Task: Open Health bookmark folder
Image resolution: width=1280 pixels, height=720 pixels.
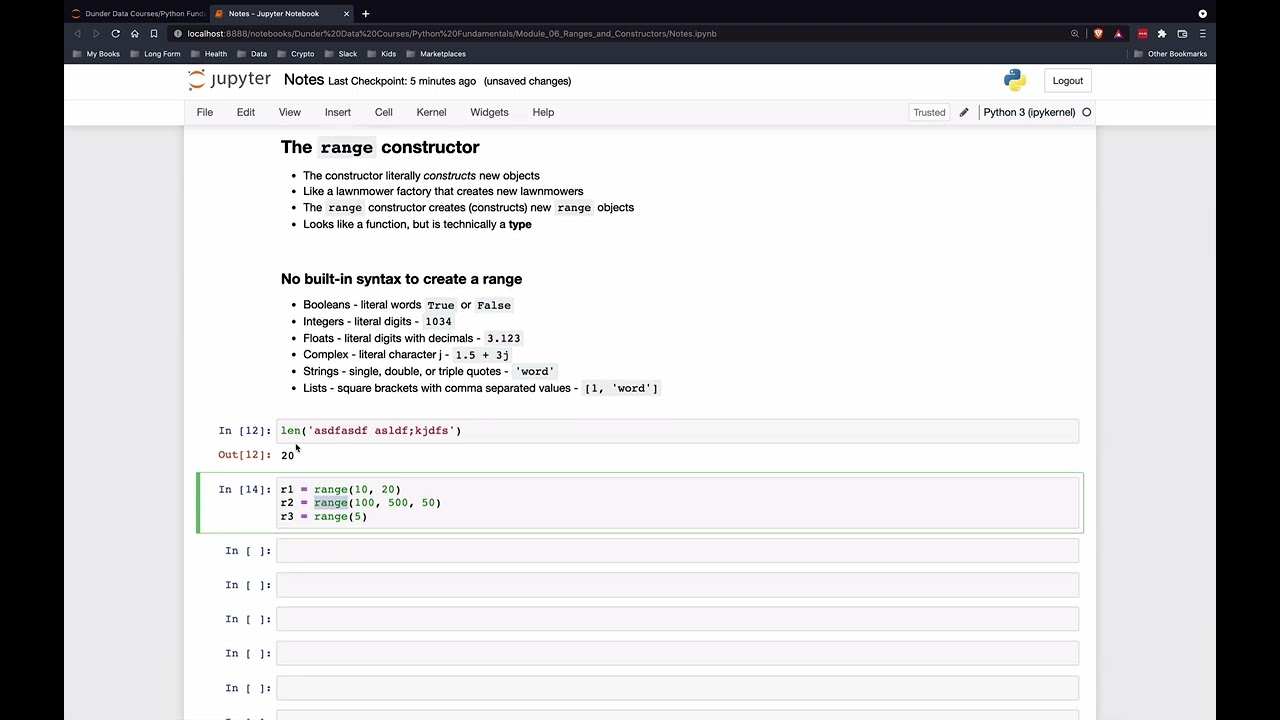Action: click(x=209, y=54)
